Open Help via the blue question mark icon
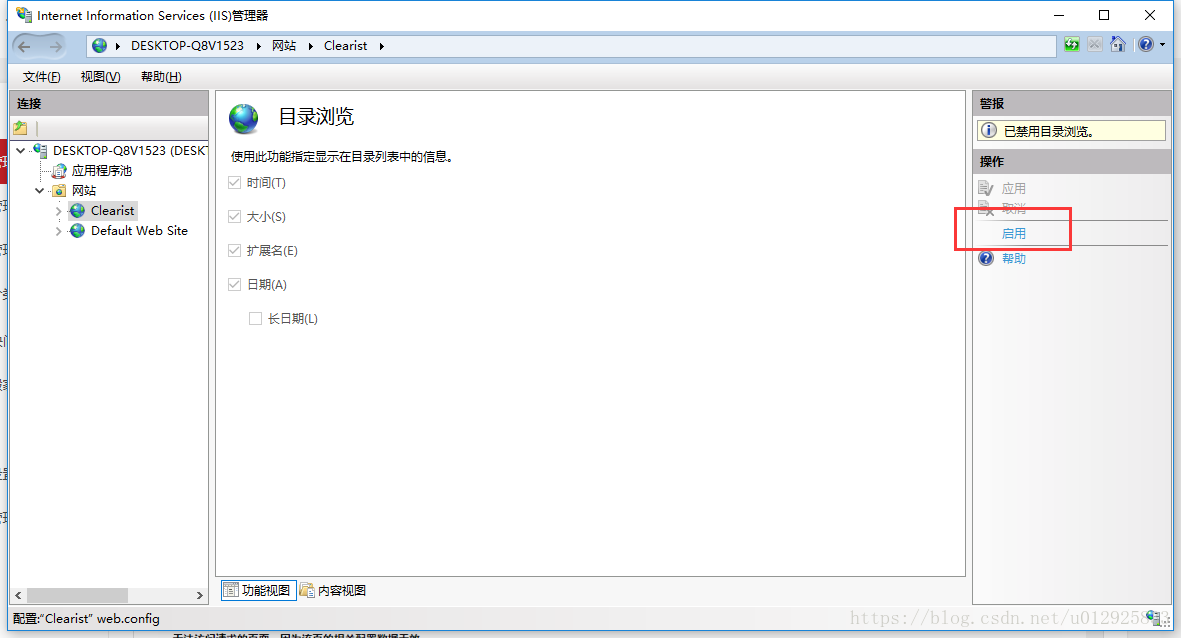 tap(1143, 44)
